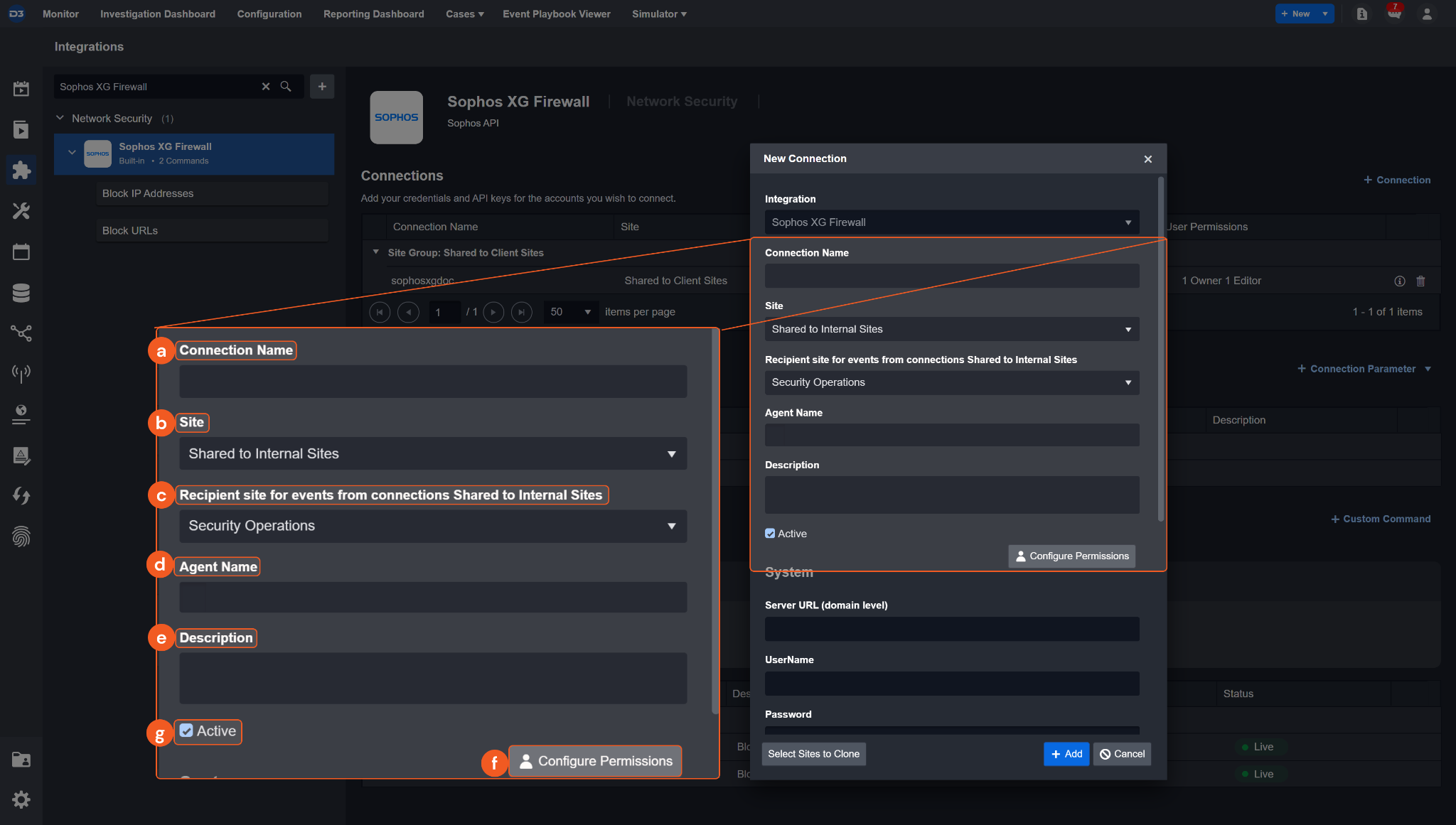Open the arrow beside Connection Parameter
The height and width of the screenshot is (825, 1456).
(x=1428, y=369)
